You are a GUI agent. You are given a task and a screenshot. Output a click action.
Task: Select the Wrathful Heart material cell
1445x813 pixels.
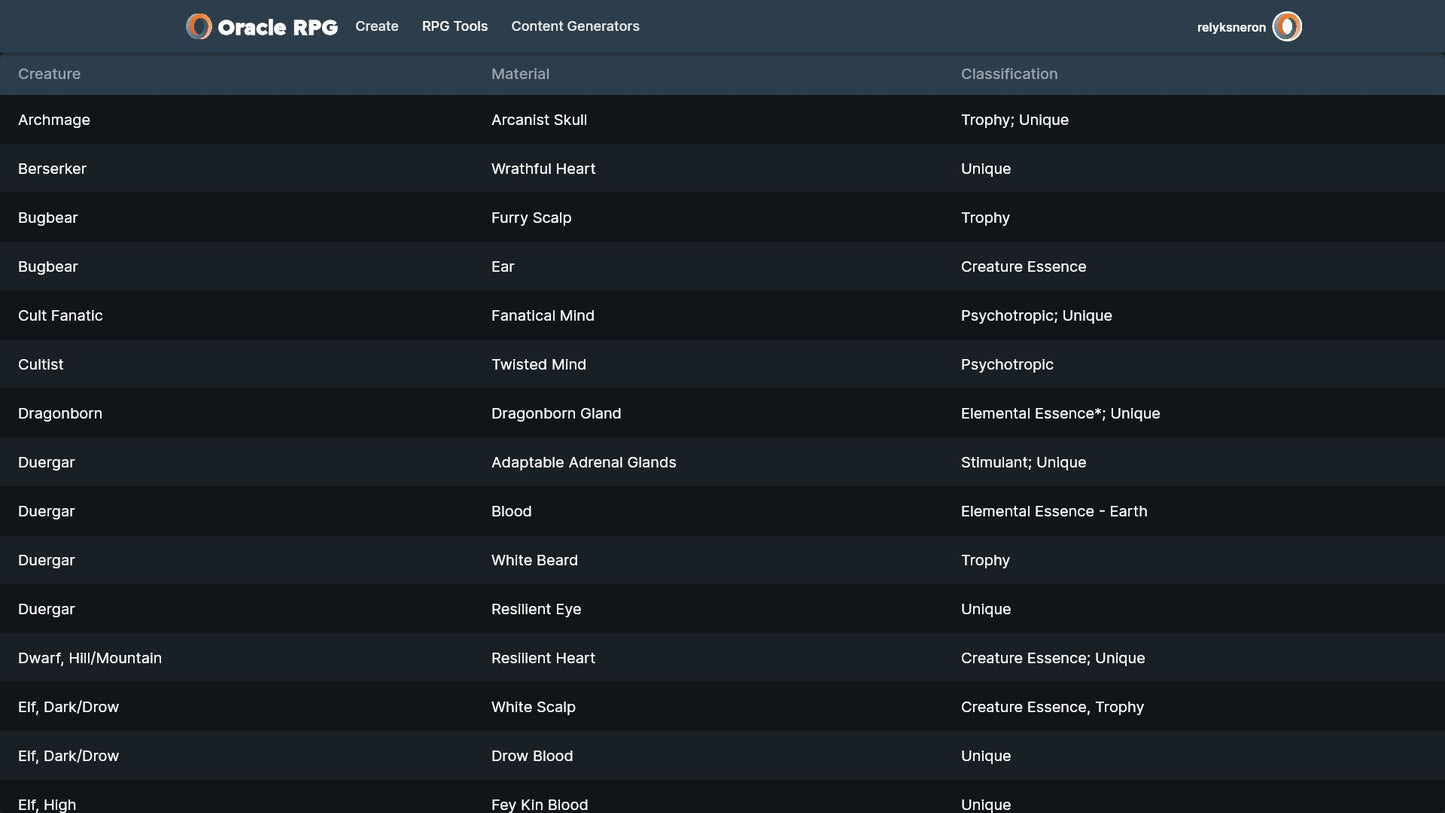[x=543, y=169]
